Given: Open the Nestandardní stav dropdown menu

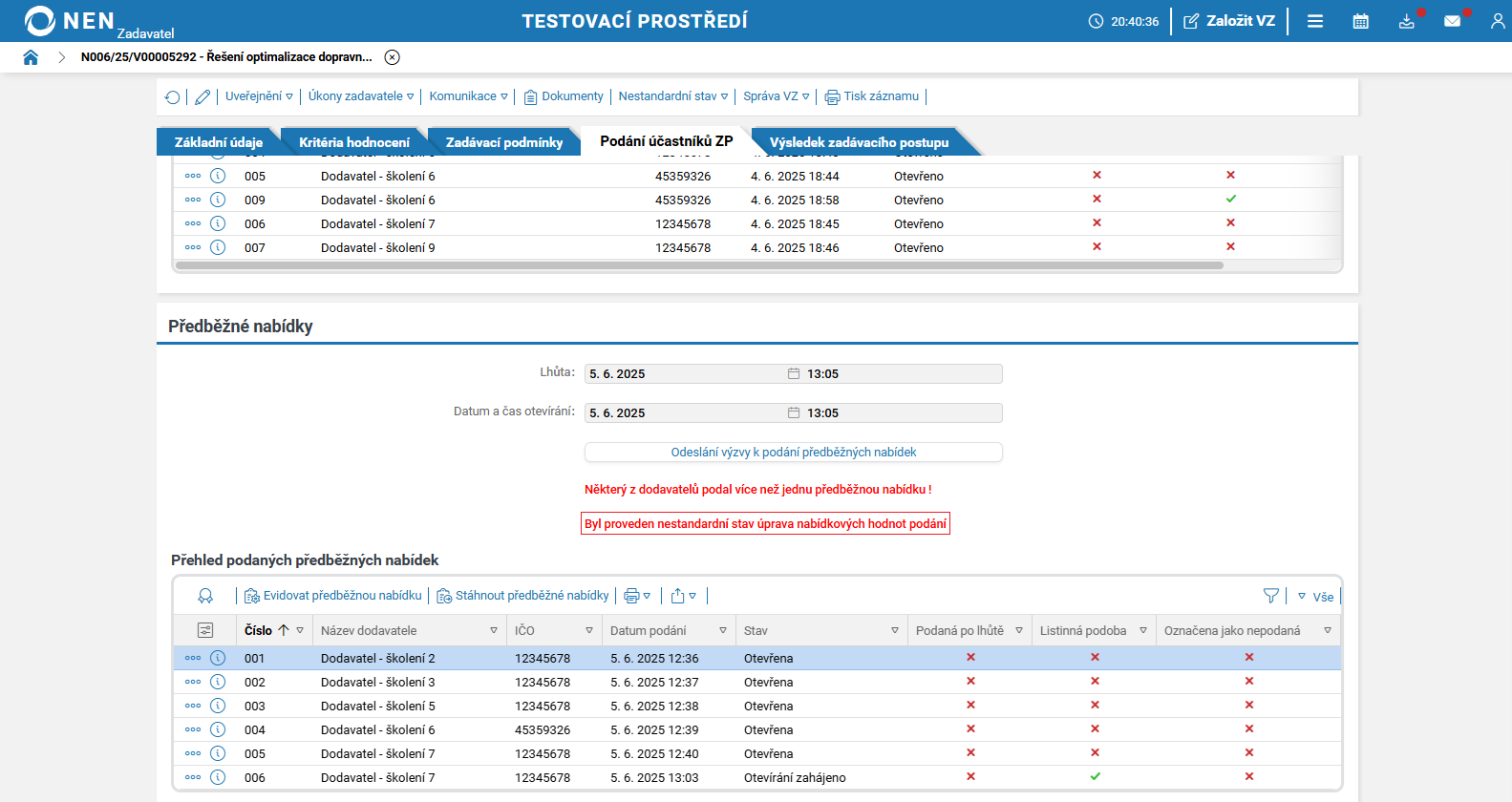Looking at the screenshot, I should click(673, 96).
